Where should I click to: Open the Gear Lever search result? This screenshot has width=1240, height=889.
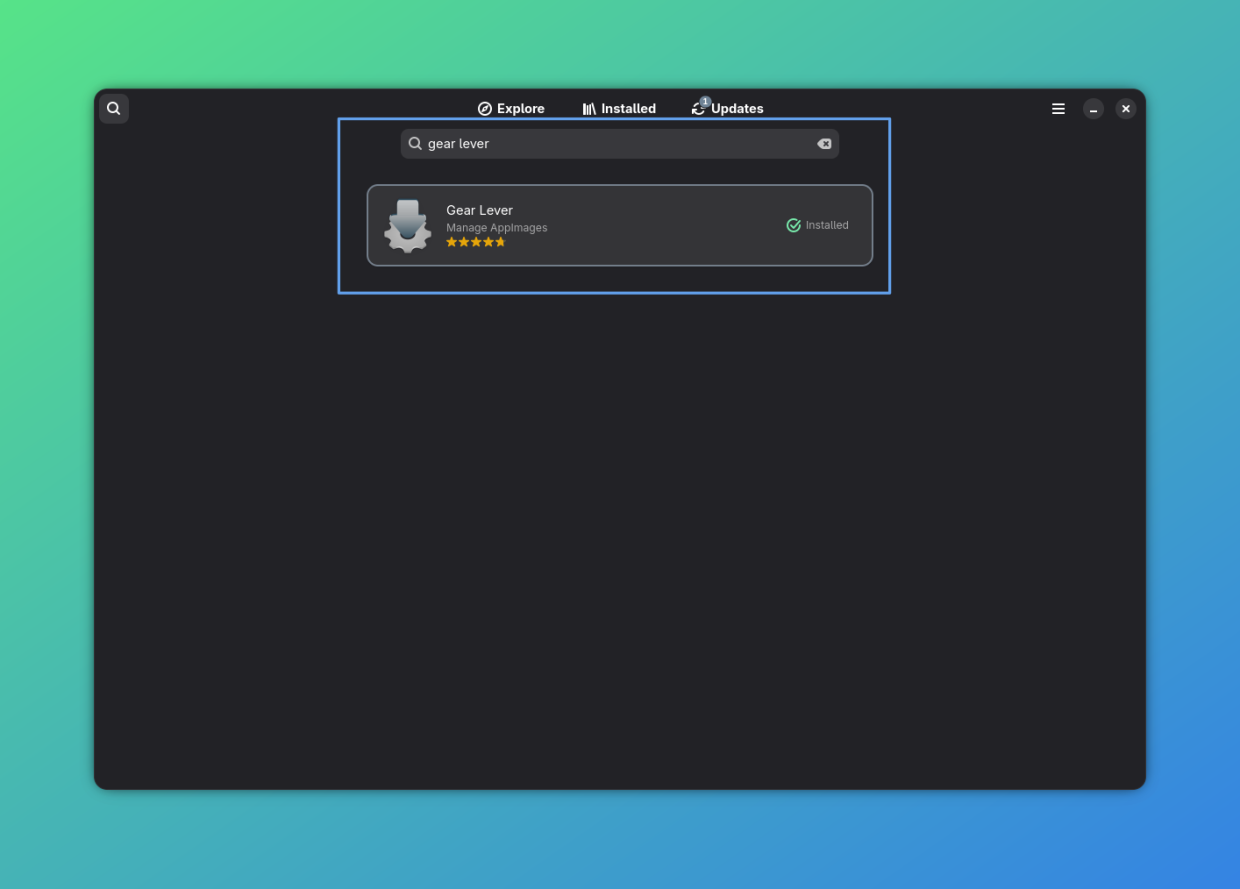620,225
